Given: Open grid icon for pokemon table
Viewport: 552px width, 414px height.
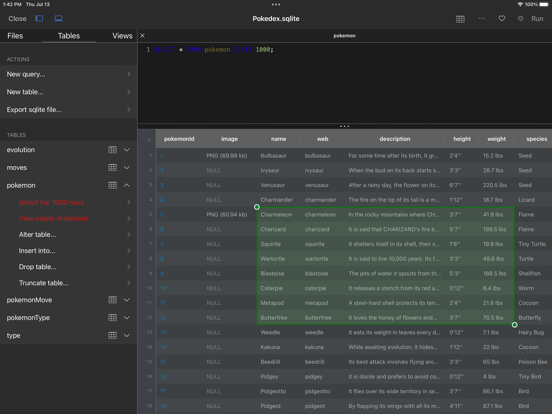Looking at the screenshot, I should pos(112,185).
